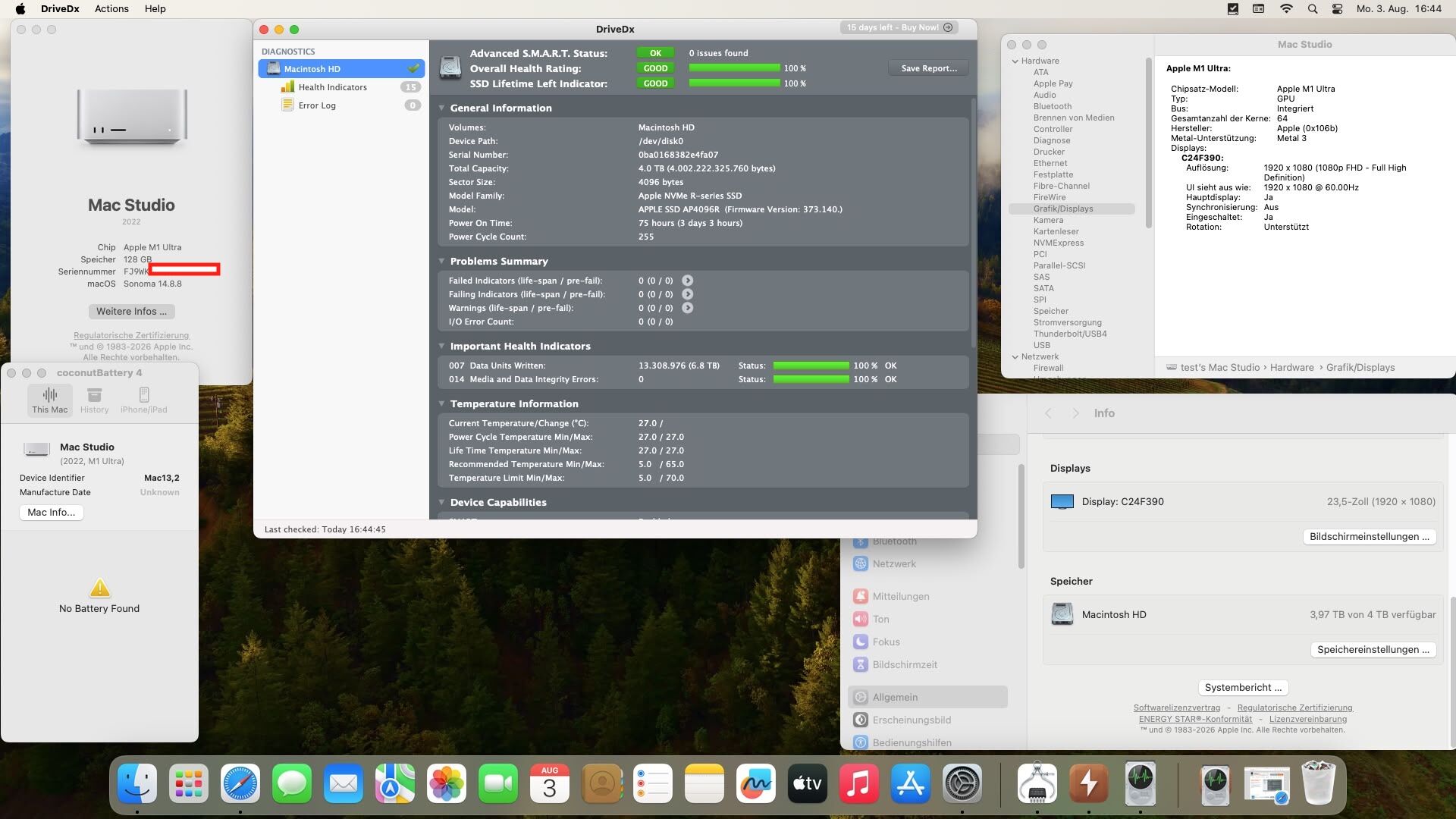
Task: Open Launchpad in the dock
Action: coord(189,783)
